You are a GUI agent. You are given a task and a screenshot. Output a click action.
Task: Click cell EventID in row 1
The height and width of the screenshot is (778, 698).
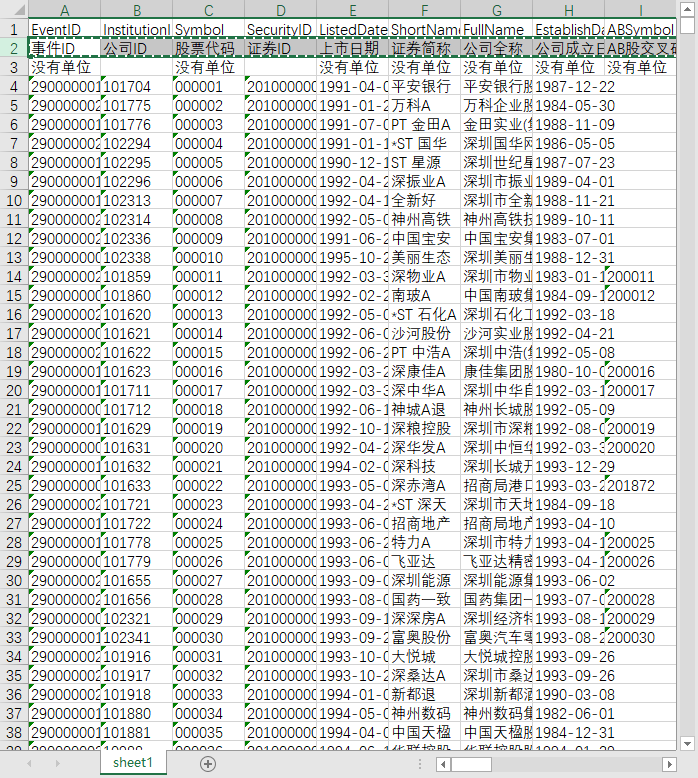64,29
